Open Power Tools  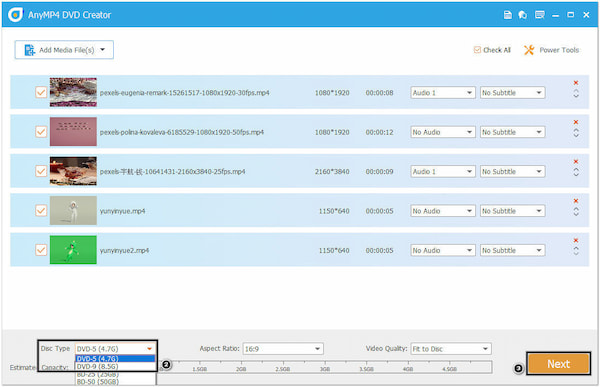point(551,50)
